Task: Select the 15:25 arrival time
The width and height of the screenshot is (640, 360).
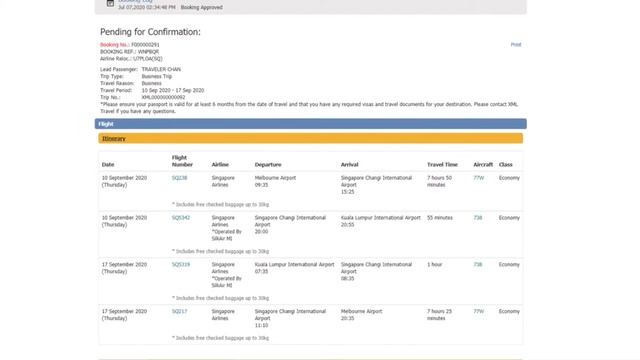Action: coord(347,192)
